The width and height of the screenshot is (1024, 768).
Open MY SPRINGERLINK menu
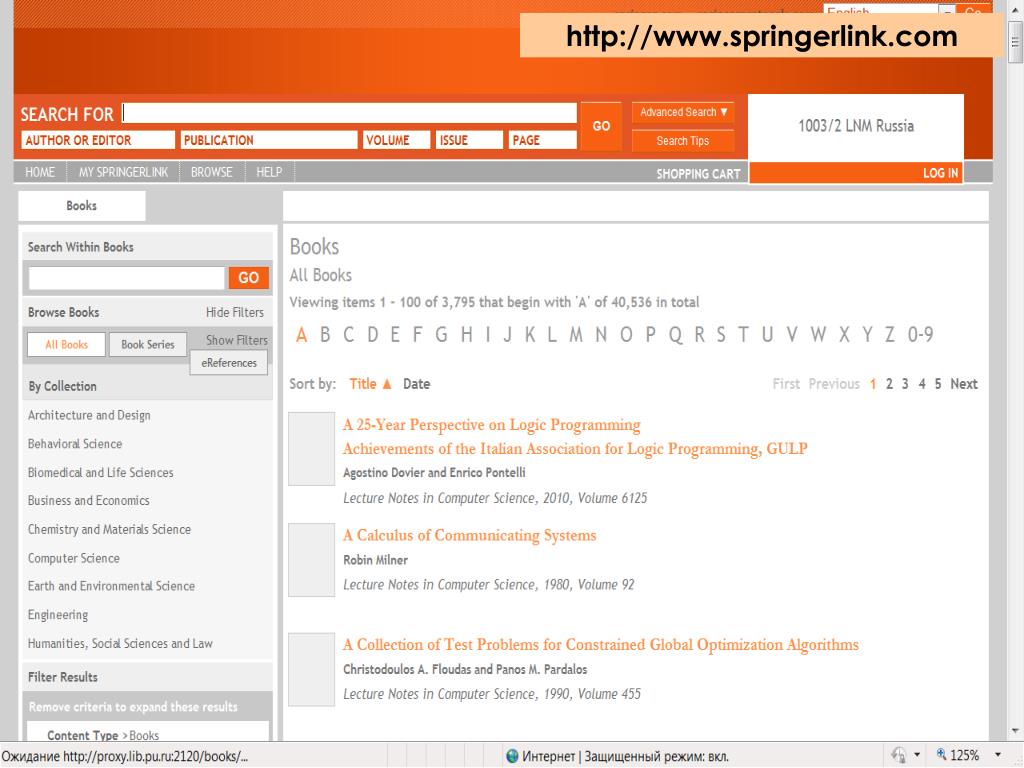click(x=123, y=172)
